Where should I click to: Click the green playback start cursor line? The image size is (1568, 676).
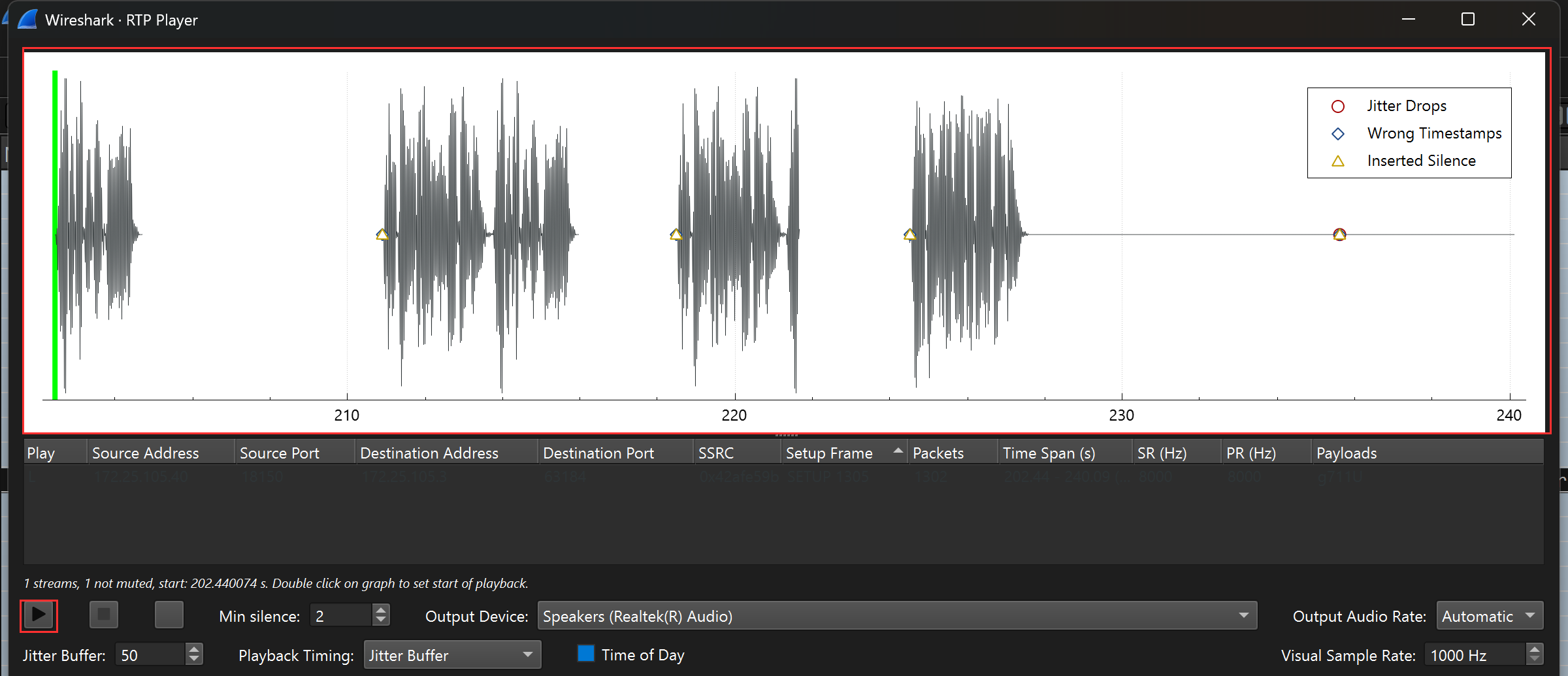[x=55, y=234]
